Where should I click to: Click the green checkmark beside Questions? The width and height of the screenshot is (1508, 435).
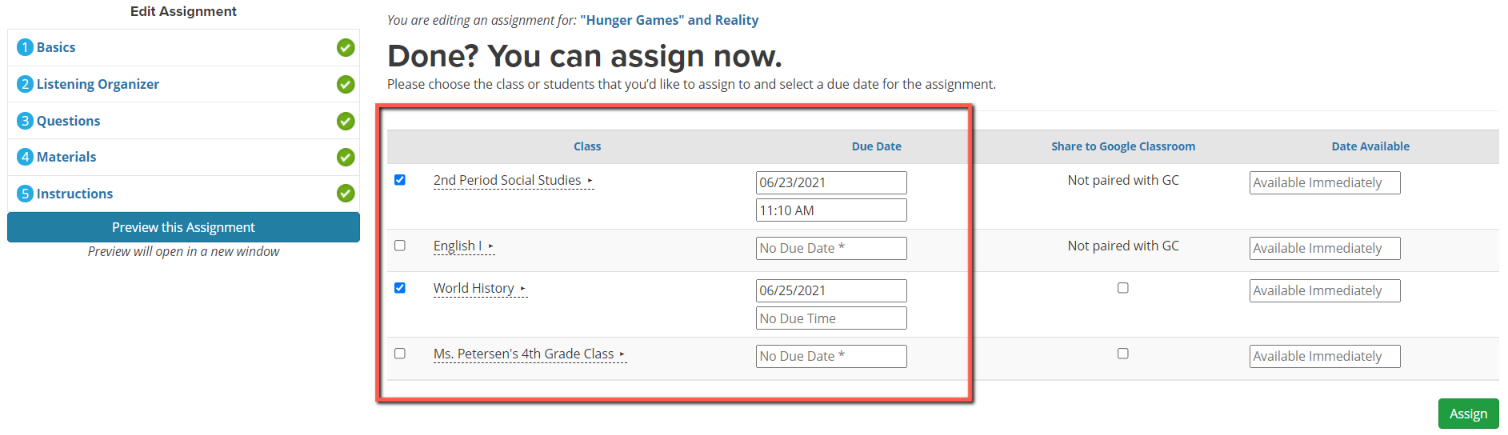pos(346,121)
